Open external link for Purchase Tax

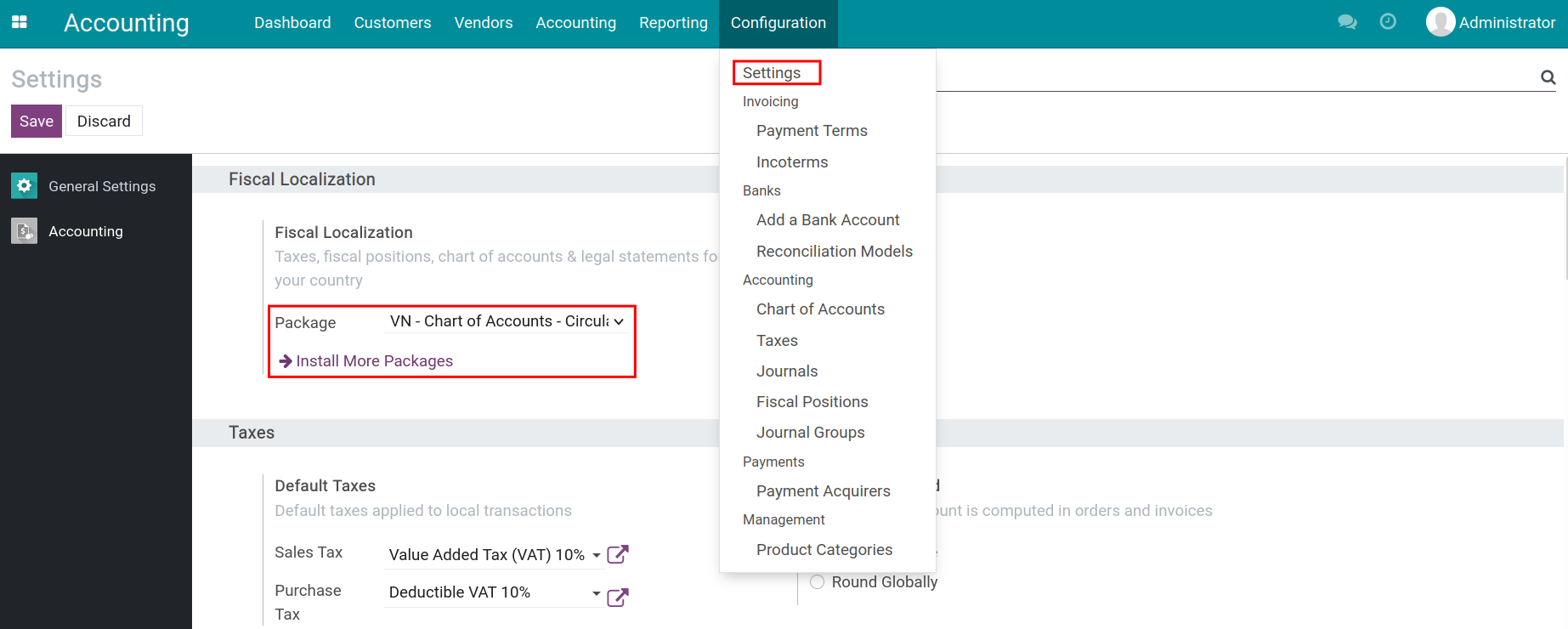pyautogui.click(x=618, y=597)
